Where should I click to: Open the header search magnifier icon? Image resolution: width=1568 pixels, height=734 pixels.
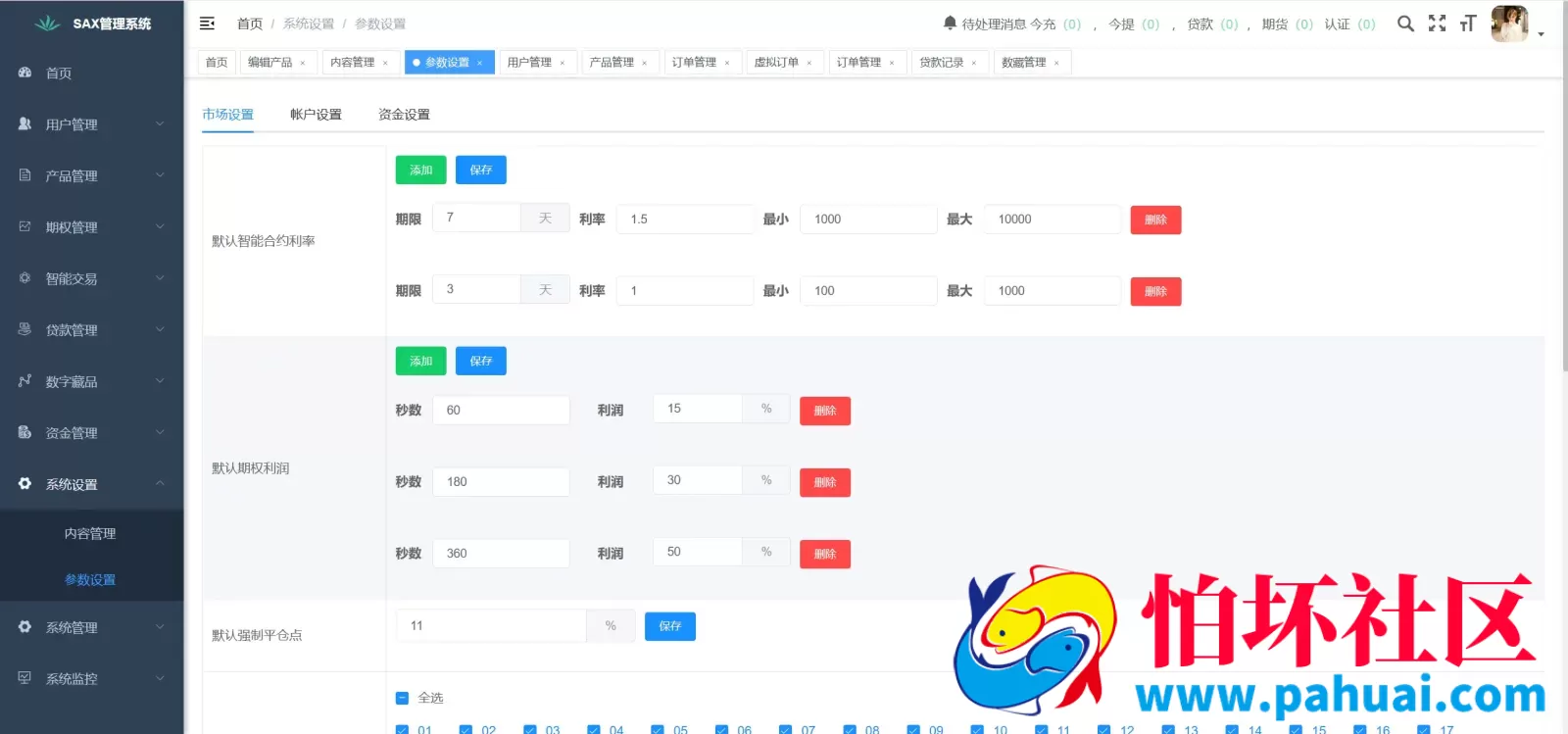coord(1405,24)
